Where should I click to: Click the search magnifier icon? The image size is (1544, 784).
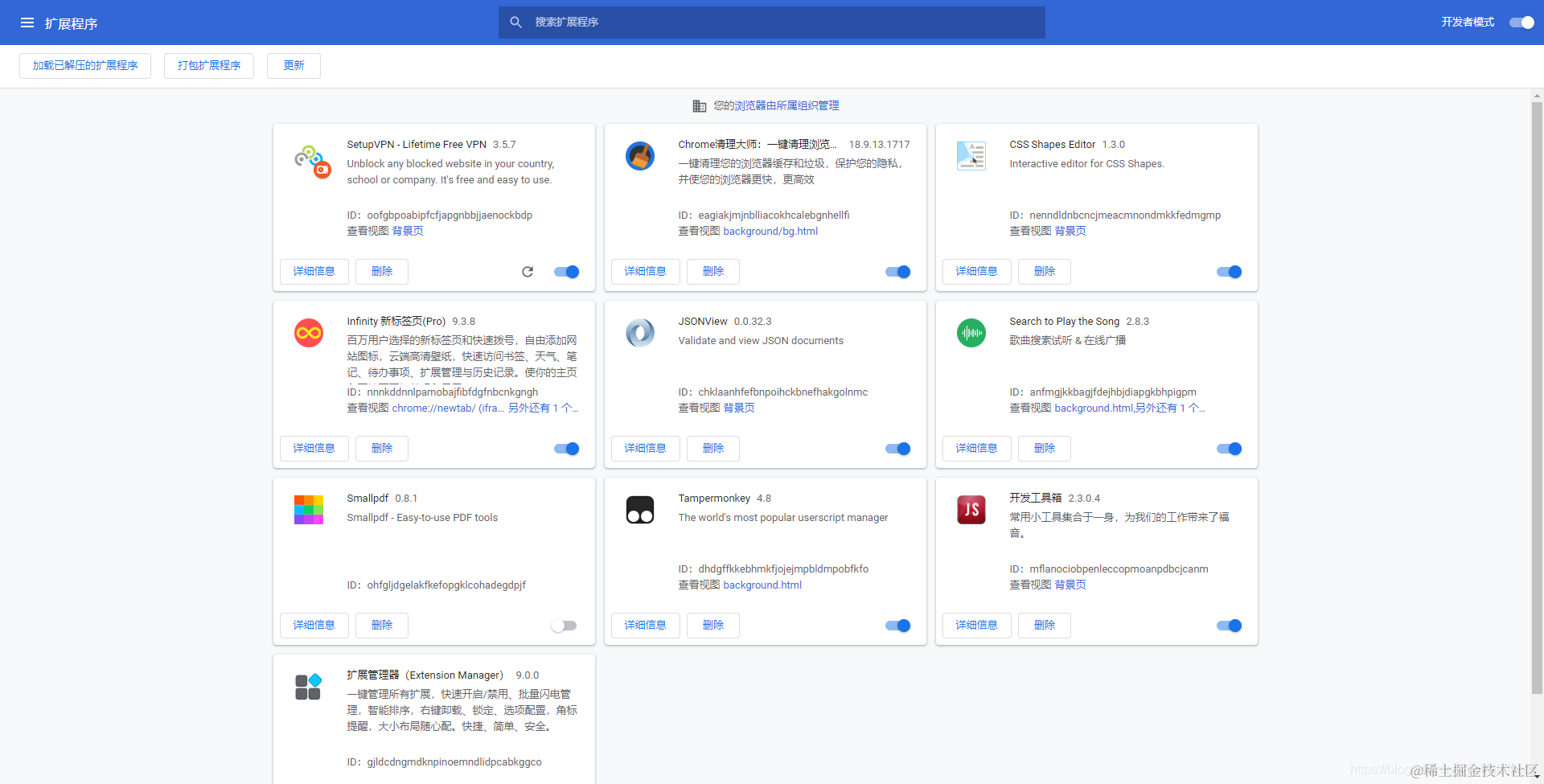515,23
